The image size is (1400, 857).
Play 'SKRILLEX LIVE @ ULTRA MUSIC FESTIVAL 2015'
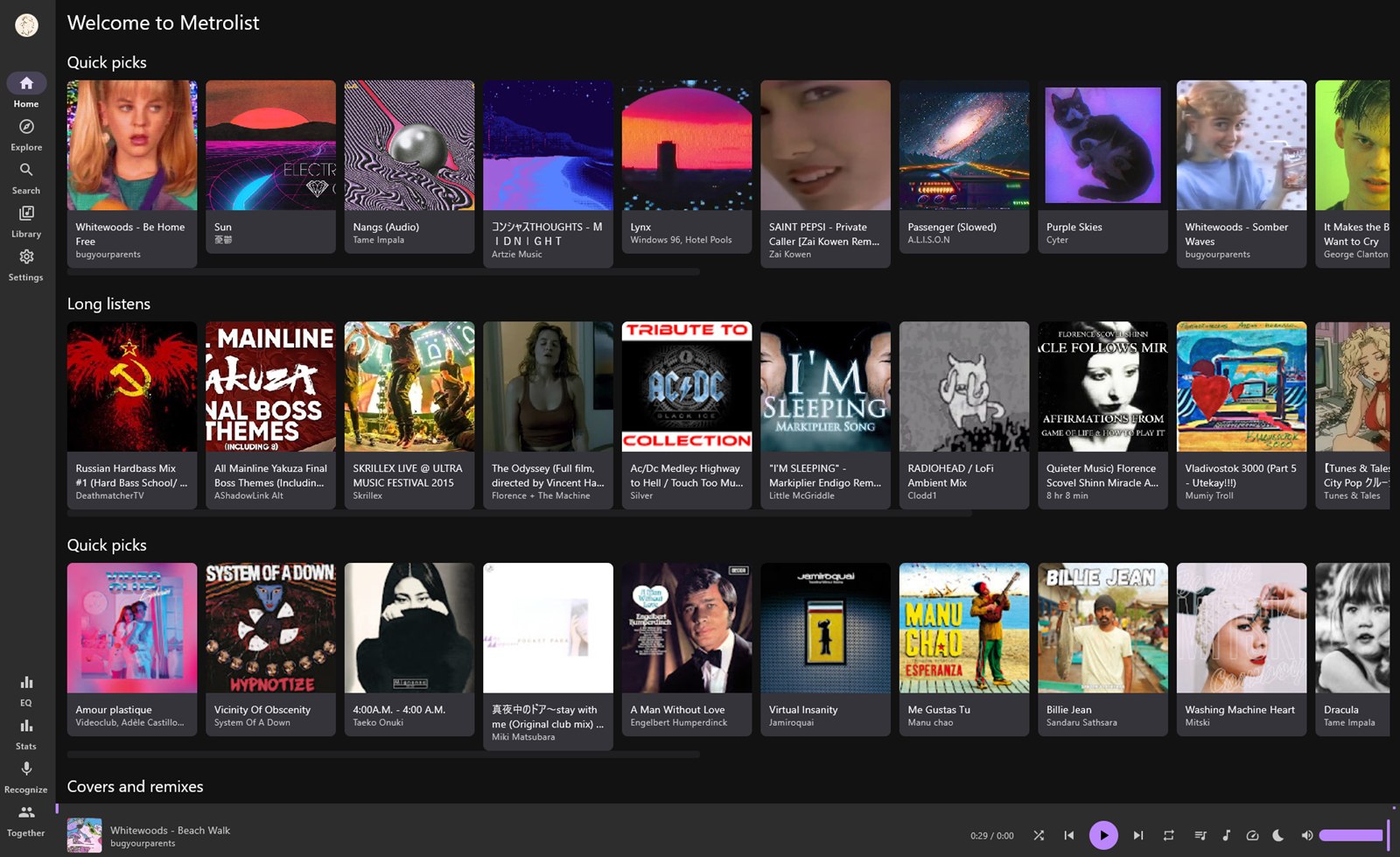[409, 415]
